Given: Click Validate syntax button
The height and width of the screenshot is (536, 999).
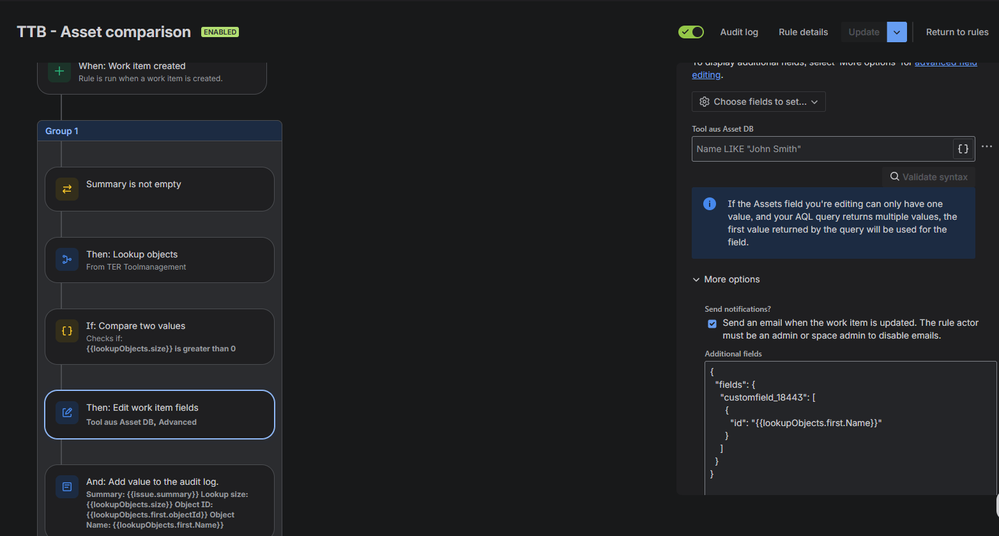Looking at the screenshot, I should tap(928, 177).
